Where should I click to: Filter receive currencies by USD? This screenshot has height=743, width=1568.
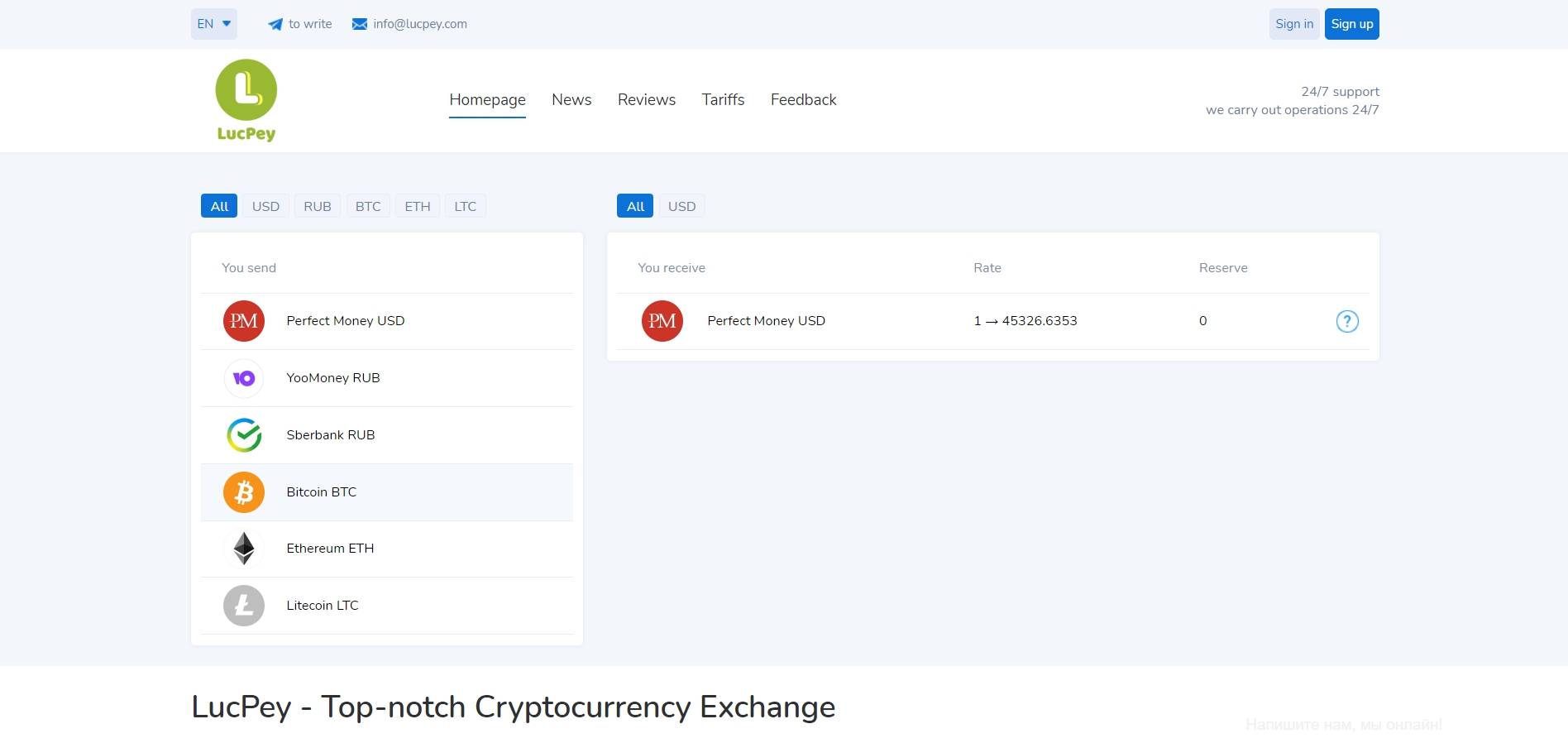(x=681, y=206)
